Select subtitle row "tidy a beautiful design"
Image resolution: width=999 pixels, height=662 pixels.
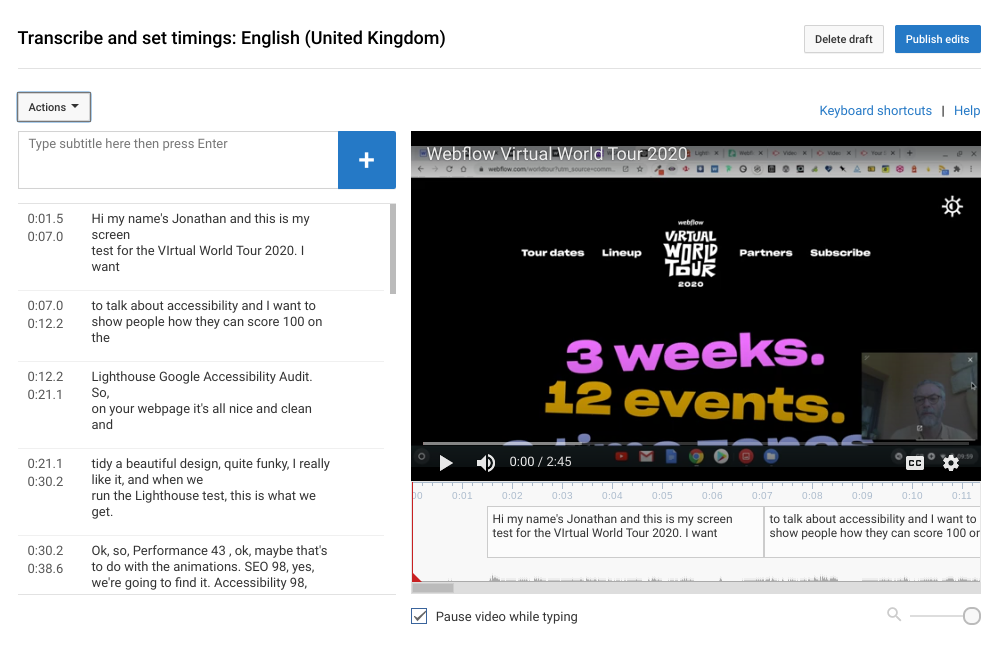pos(201,492)
